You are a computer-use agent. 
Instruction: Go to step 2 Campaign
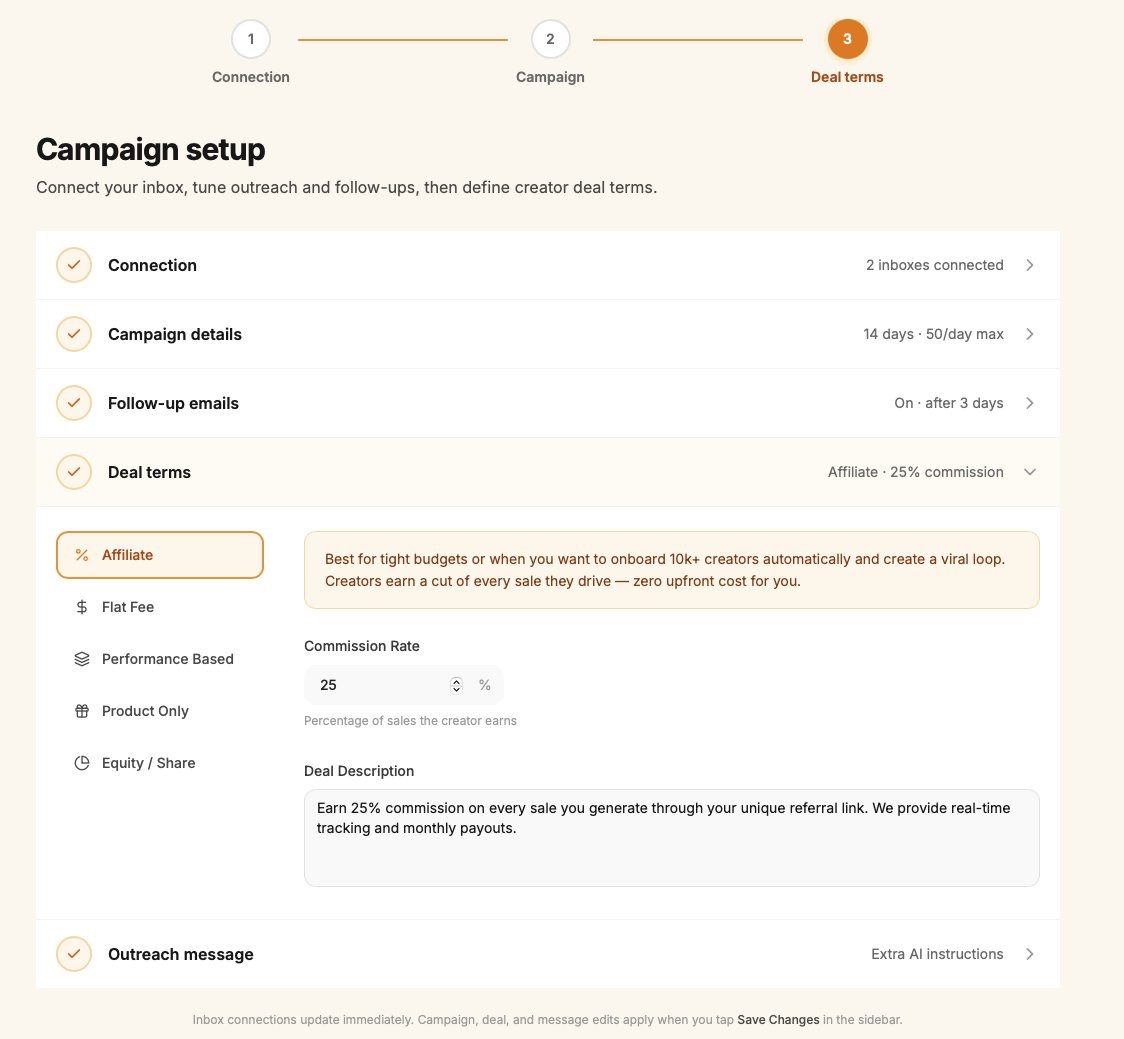[x=551, y=39]
